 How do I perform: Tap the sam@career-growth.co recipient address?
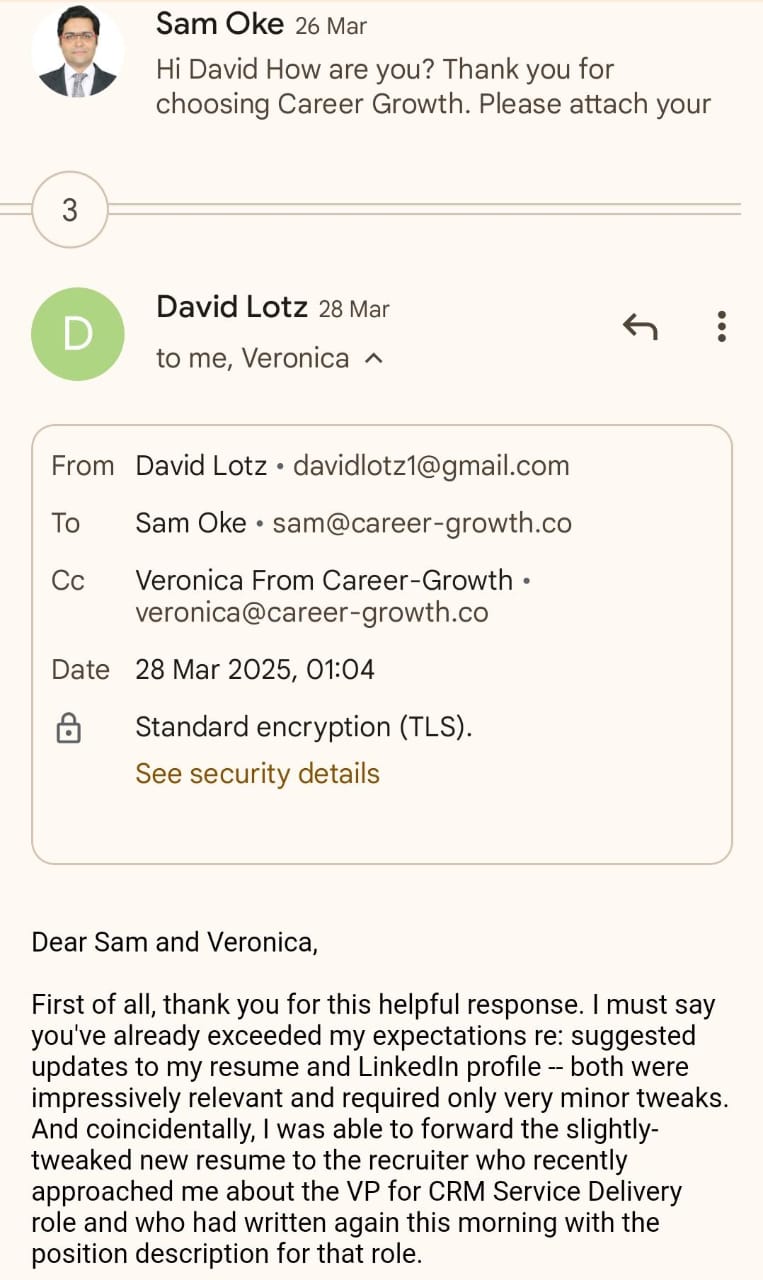[422, 523]
